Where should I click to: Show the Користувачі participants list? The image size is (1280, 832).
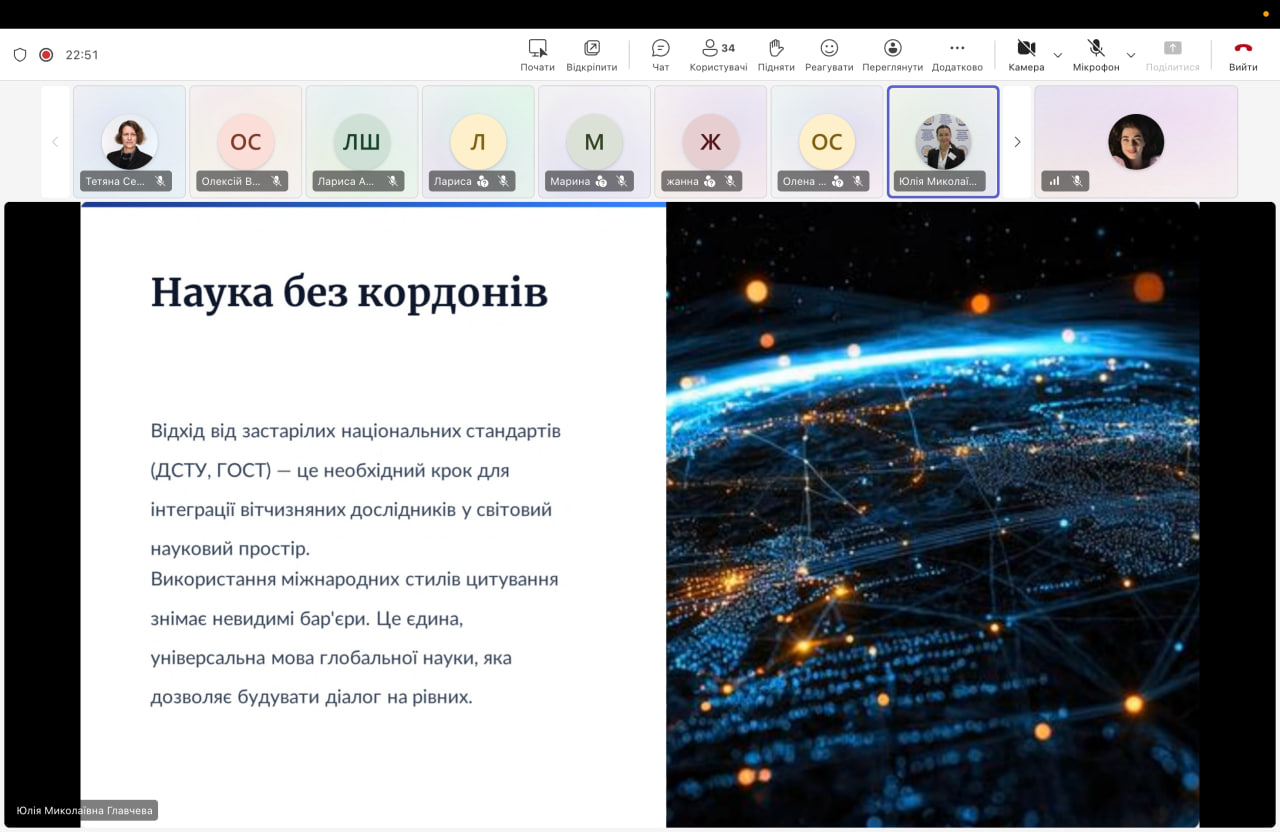tap(717, 54)
